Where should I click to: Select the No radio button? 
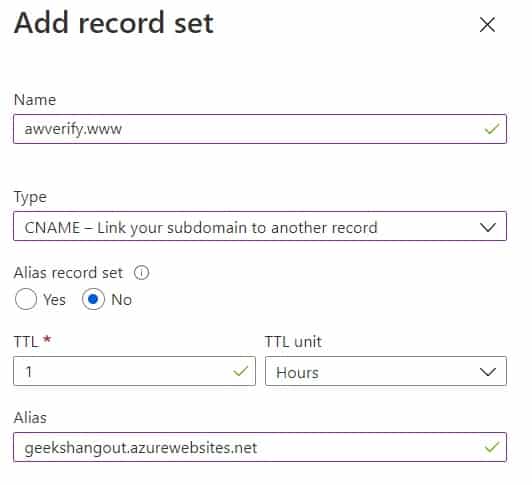(93, 299)
